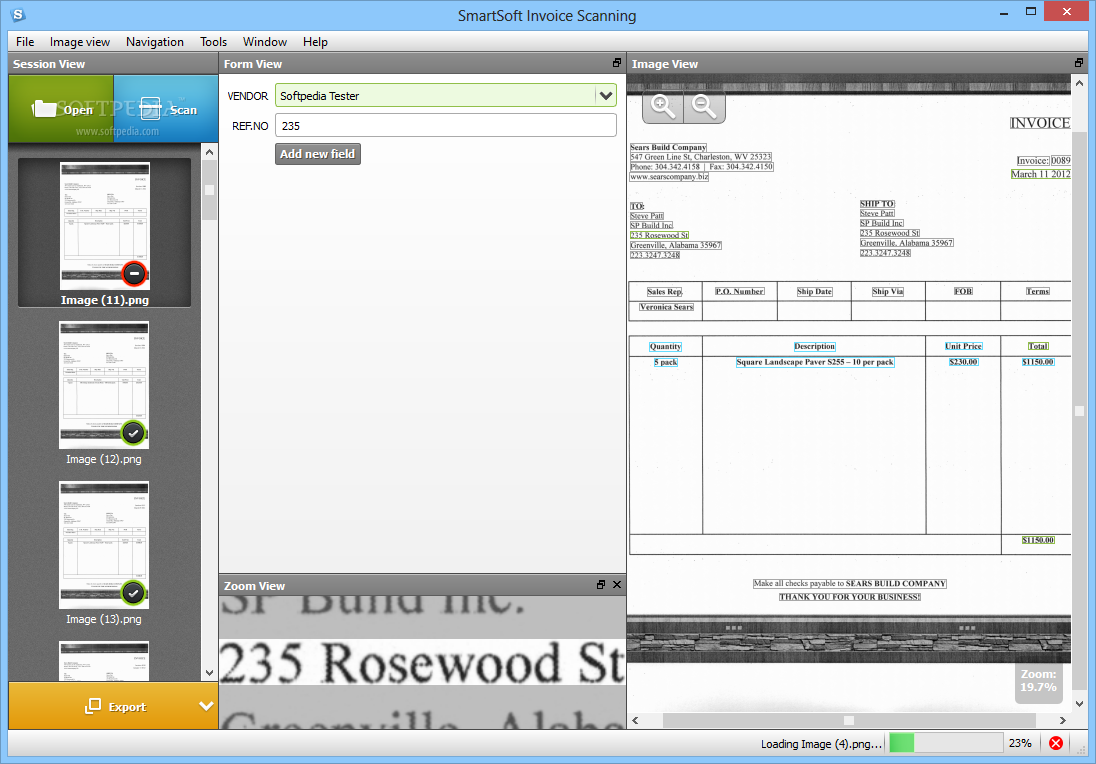Open the Window menu

264,42
